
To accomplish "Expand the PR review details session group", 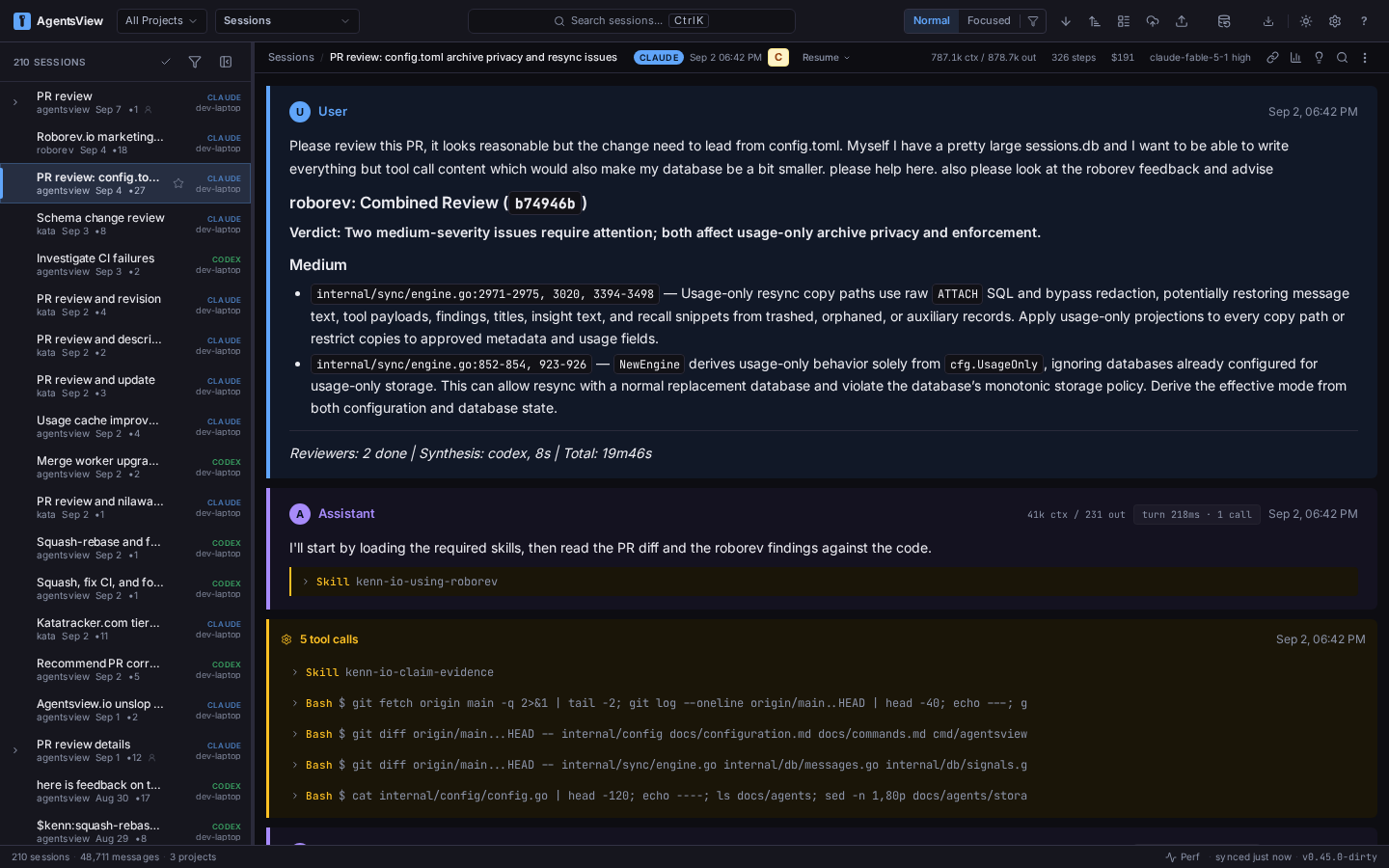I will 15,750.
